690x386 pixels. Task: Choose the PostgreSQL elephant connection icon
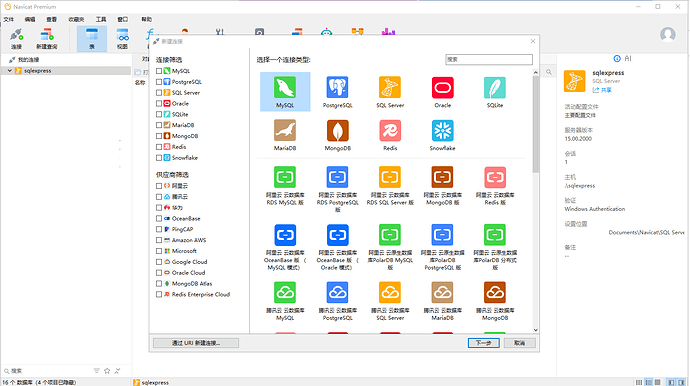(337, 88)
